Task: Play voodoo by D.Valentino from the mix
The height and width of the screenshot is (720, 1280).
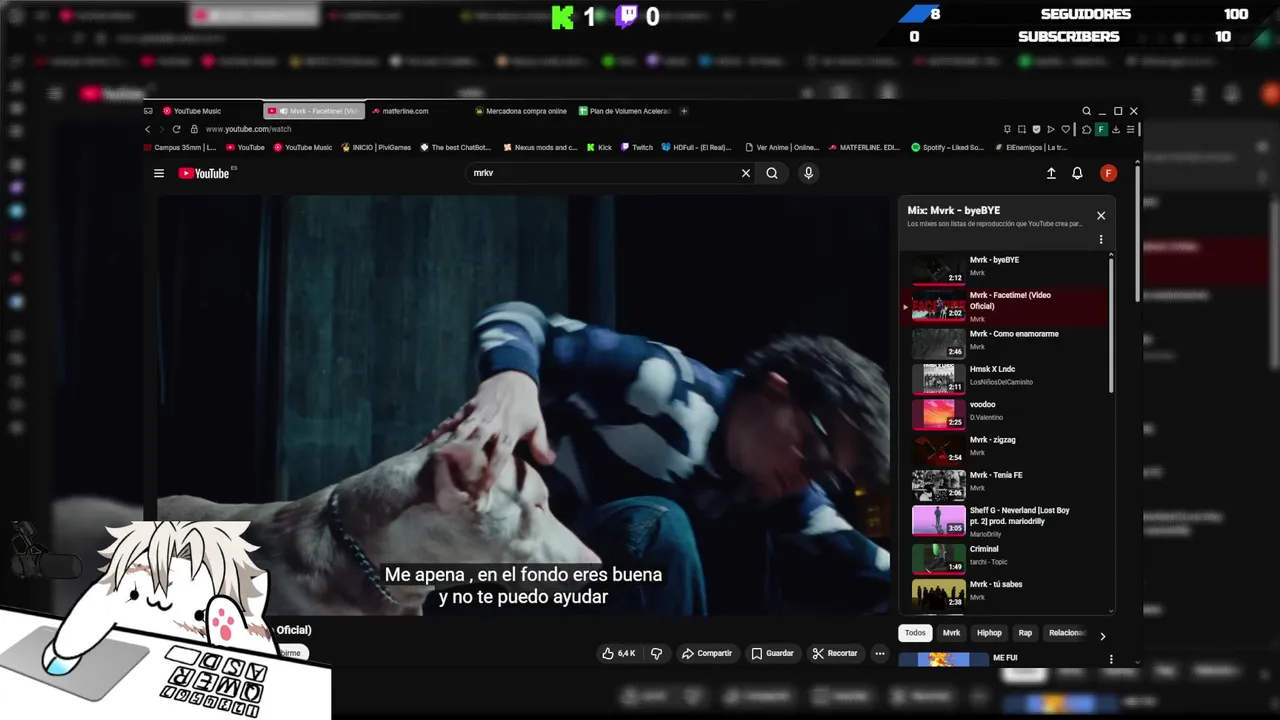Action: [1004, 413]
